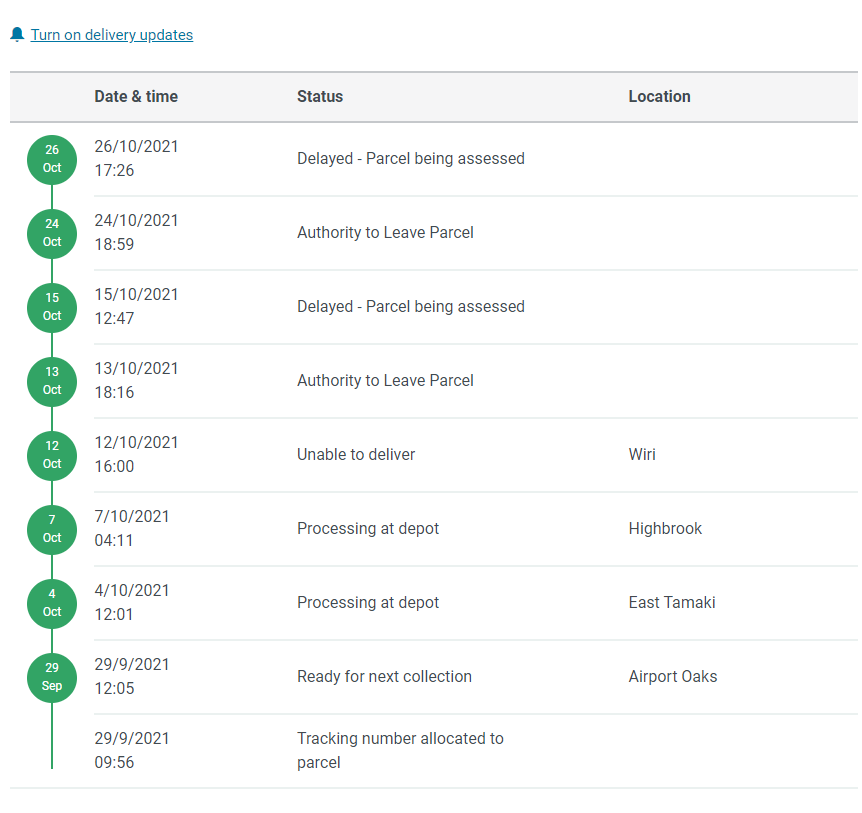Open the Turn on delivery updates link
Screen dimensions: 862x813
click(112, 35)
